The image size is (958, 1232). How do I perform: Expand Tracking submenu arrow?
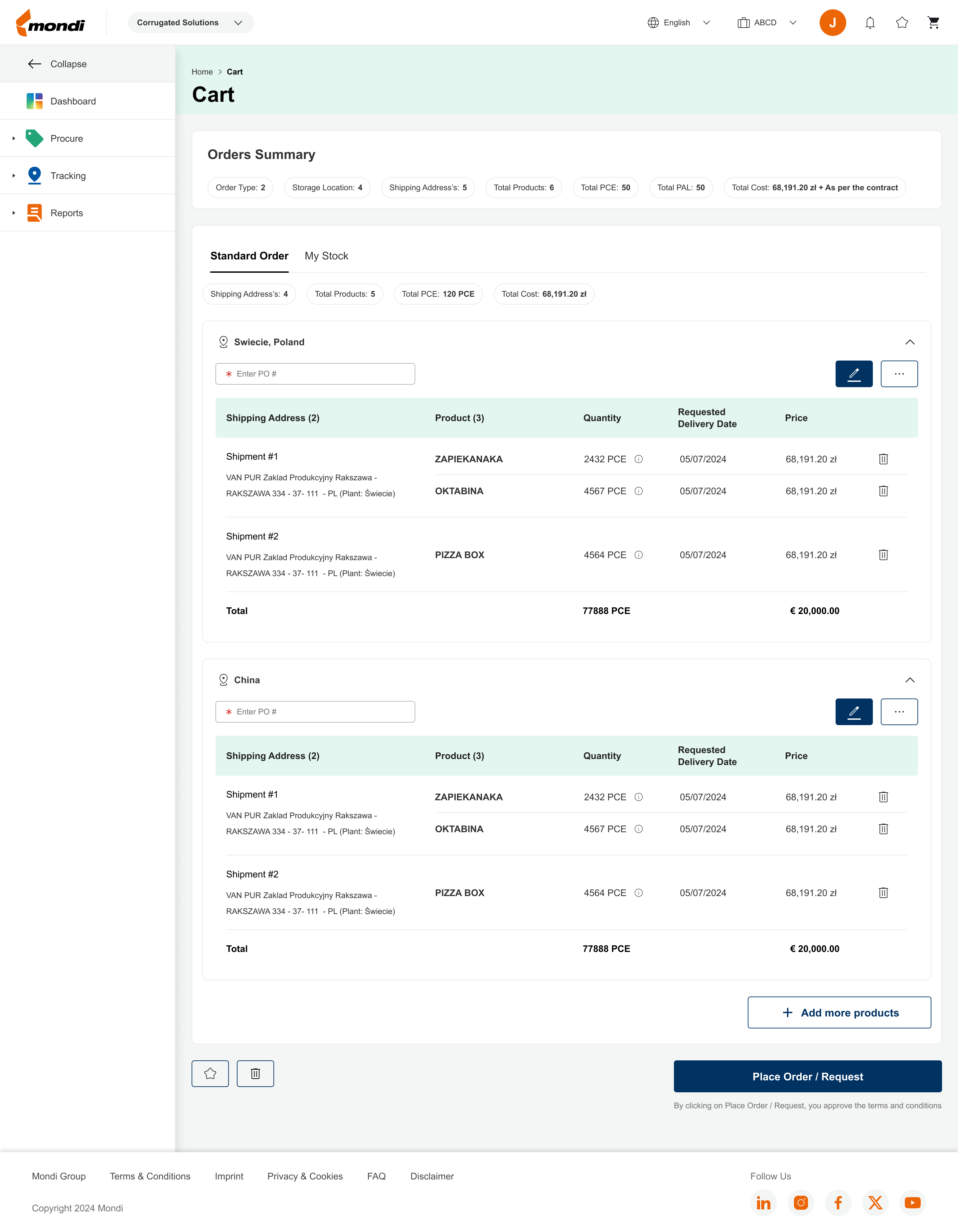coord(14,175)
